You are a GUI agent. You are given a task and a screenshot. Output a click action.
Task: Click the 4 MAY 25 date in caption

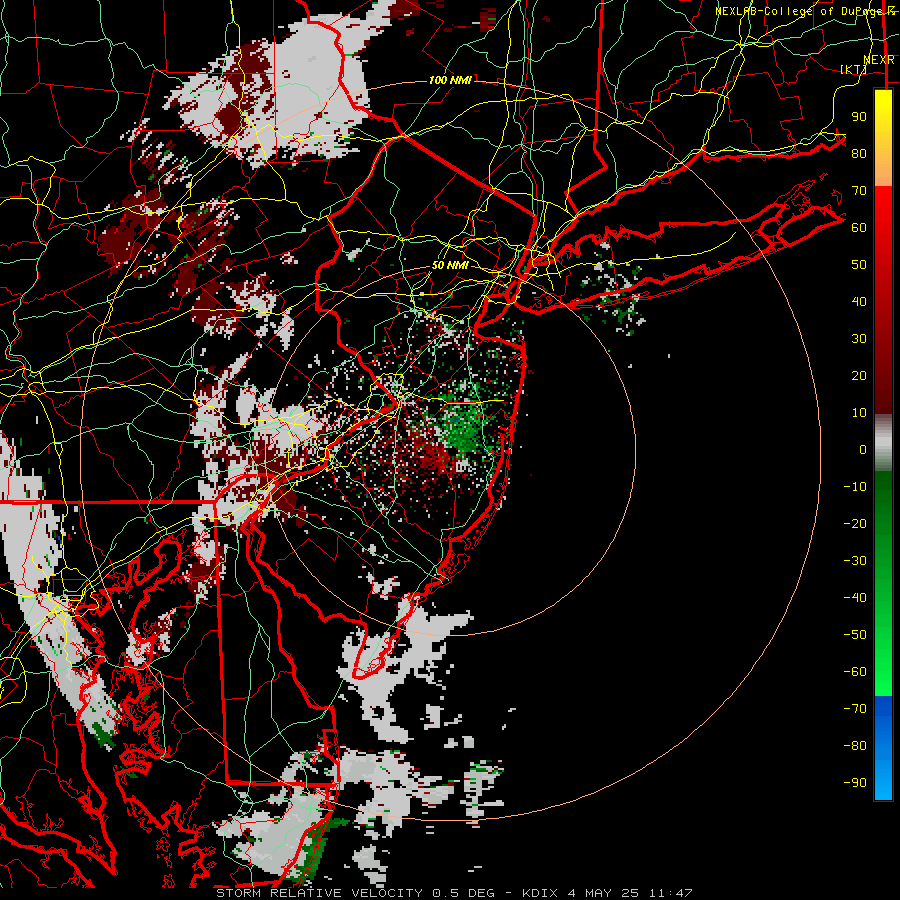point(603,893)
